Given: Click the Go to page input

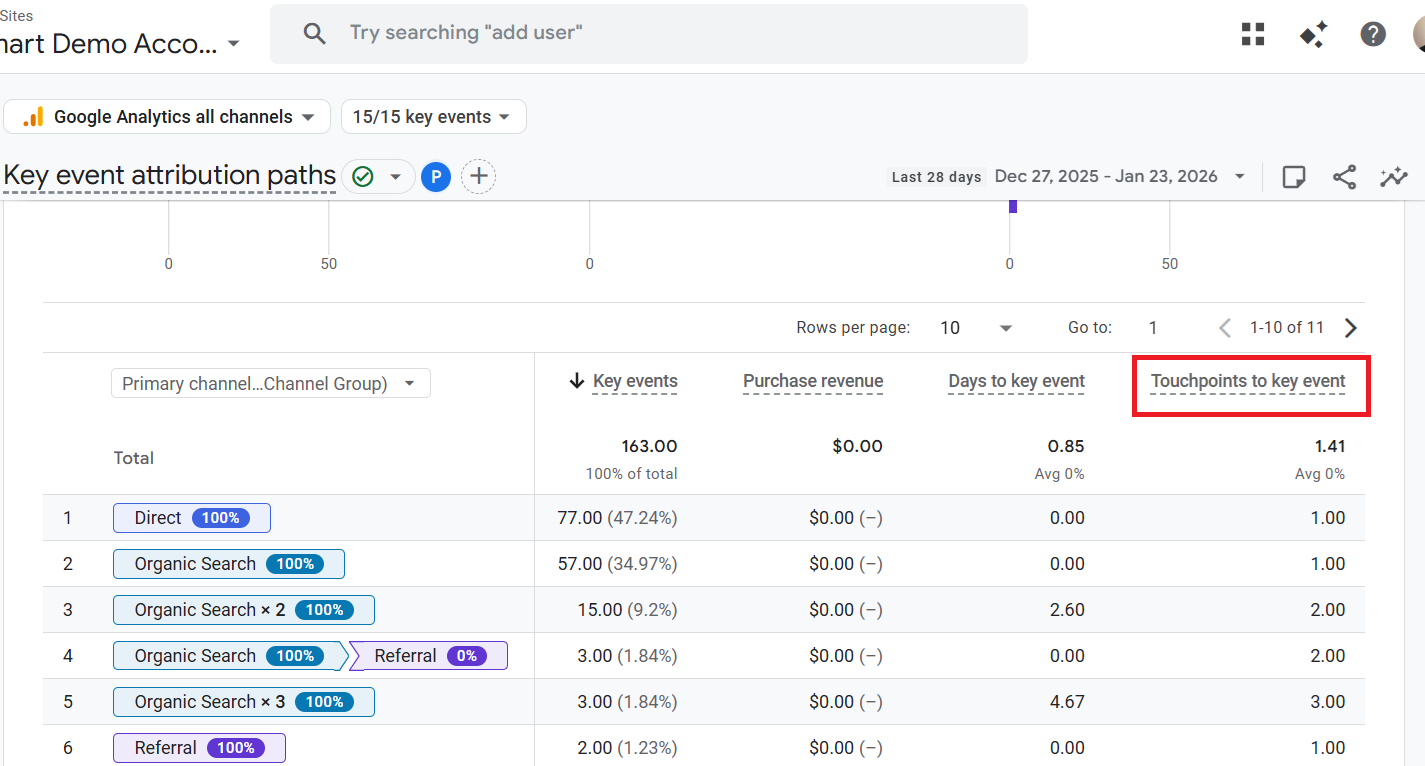Looking at the screenshot, I should 1153,328.
